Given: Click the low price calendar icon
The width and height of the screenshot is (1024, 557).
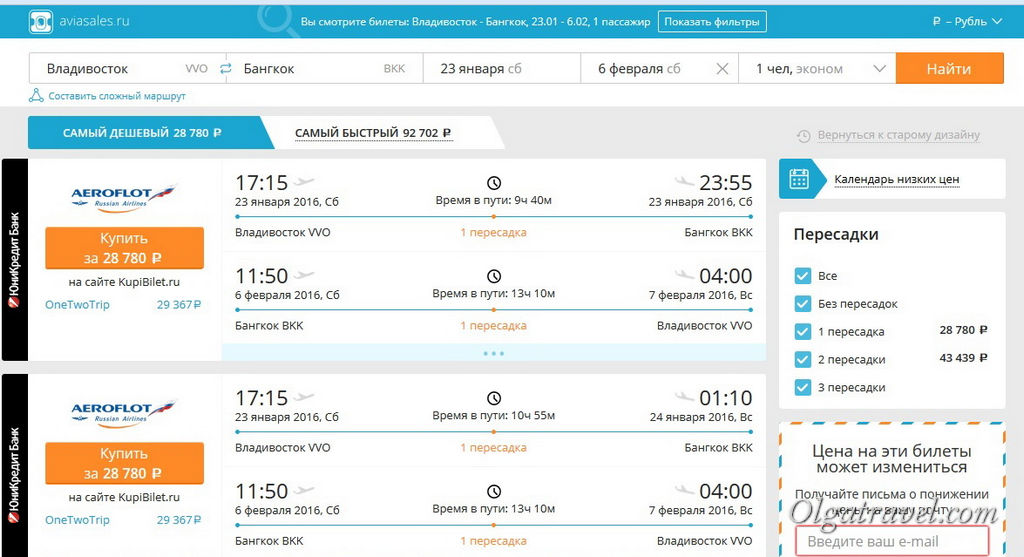Looking at the screenshot, I should point(799,179).
